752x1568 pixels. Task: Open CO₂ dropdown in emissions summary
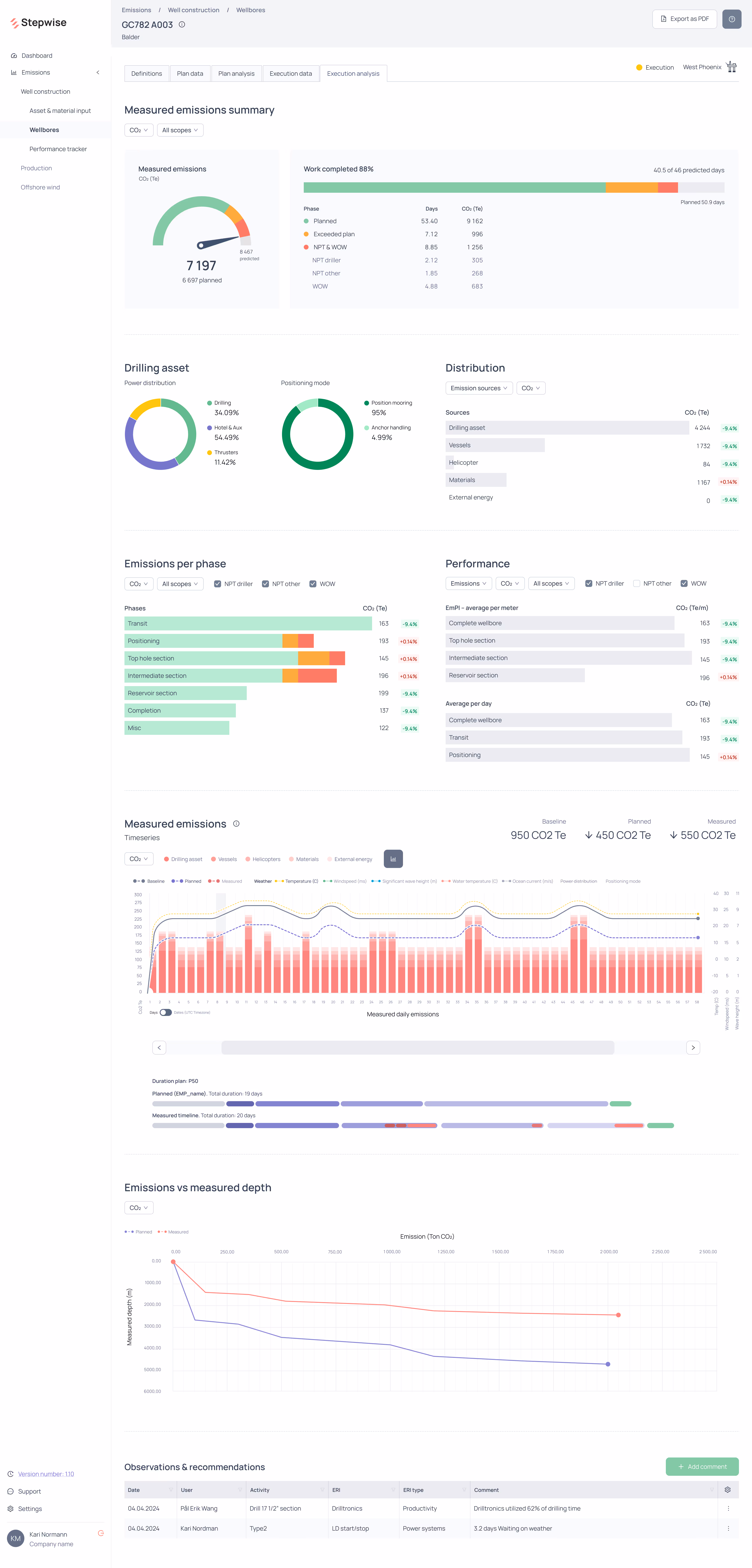coord(139,130)
